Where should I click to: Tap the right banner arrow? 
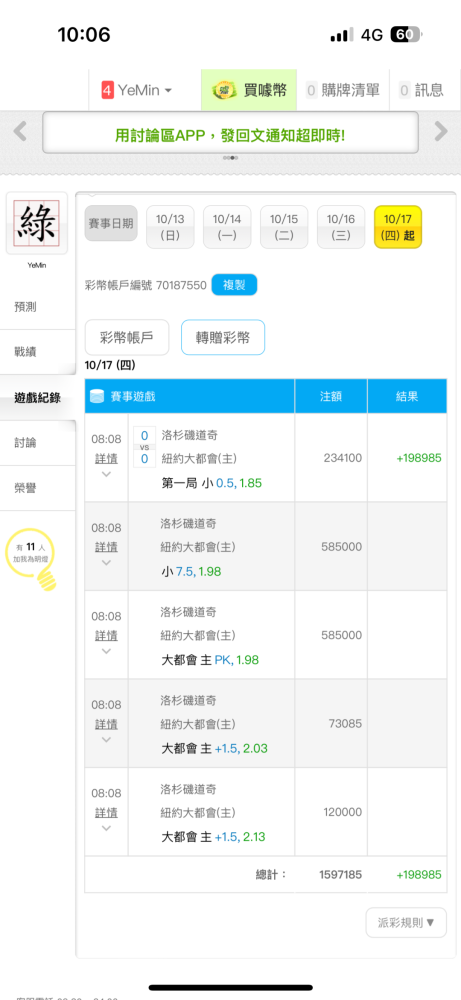(441, 131)
